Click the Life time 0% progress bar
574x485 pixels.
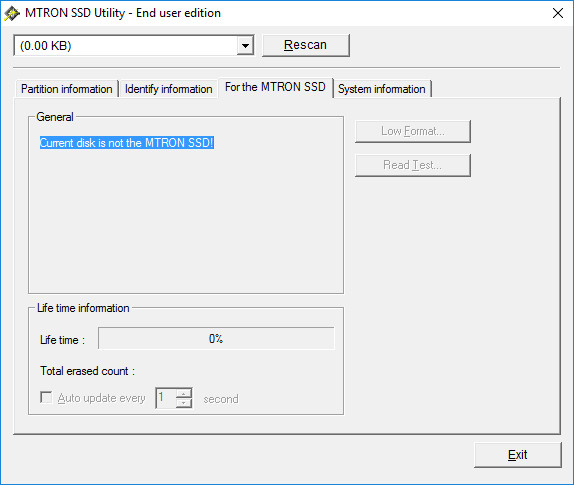pos(216,339)
